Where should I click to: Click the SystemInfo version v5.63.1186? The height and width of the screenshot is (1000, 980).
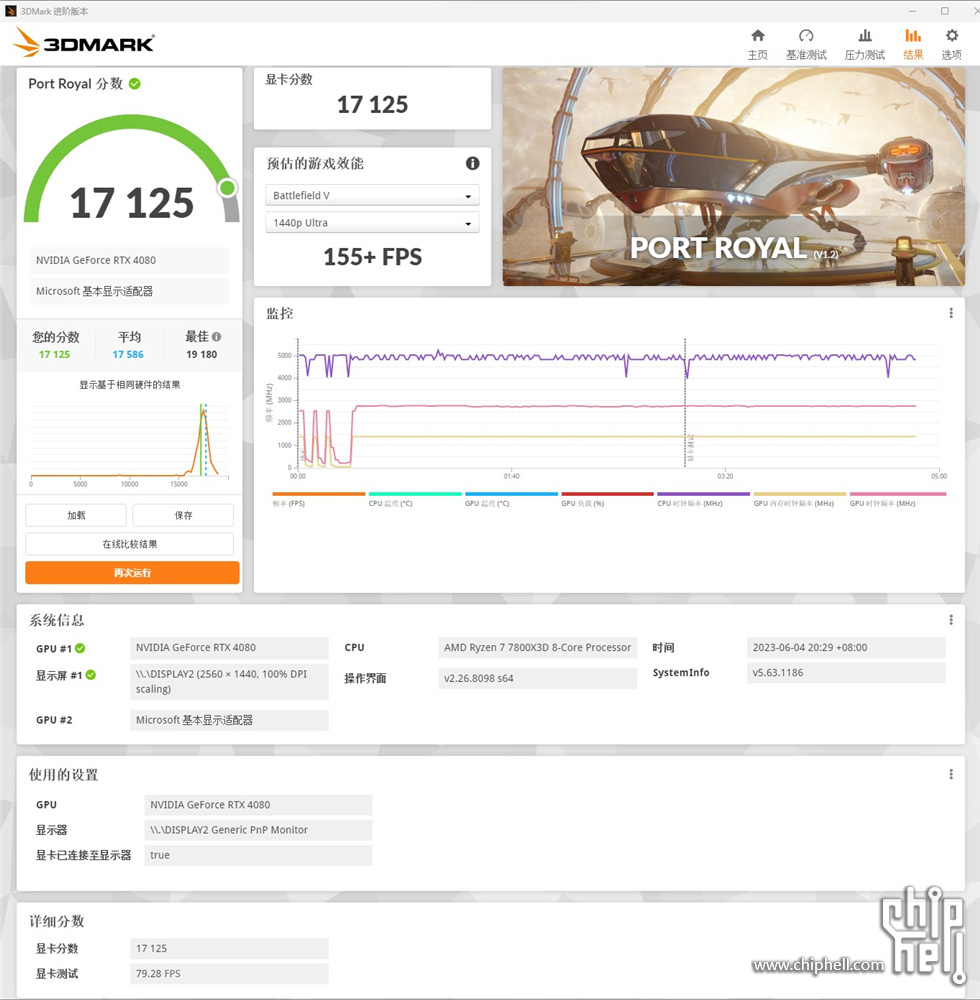(845, 673)
